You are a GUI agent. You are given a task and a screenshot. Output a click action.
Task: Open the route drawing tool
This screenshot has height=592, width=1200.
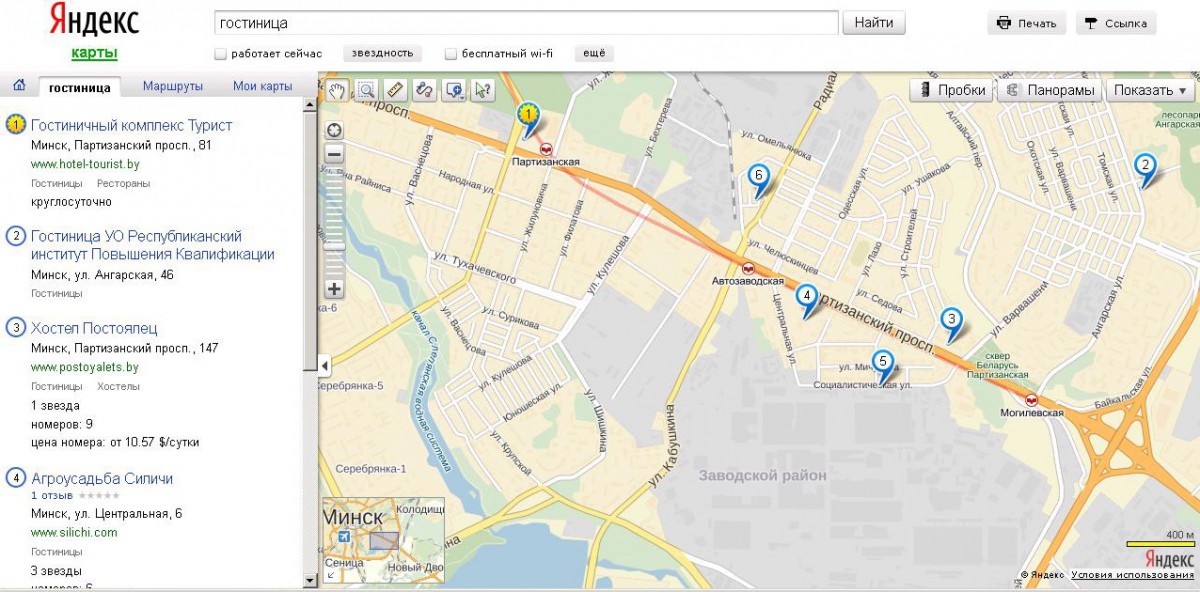pyautogui.click(x=425, y=90)
